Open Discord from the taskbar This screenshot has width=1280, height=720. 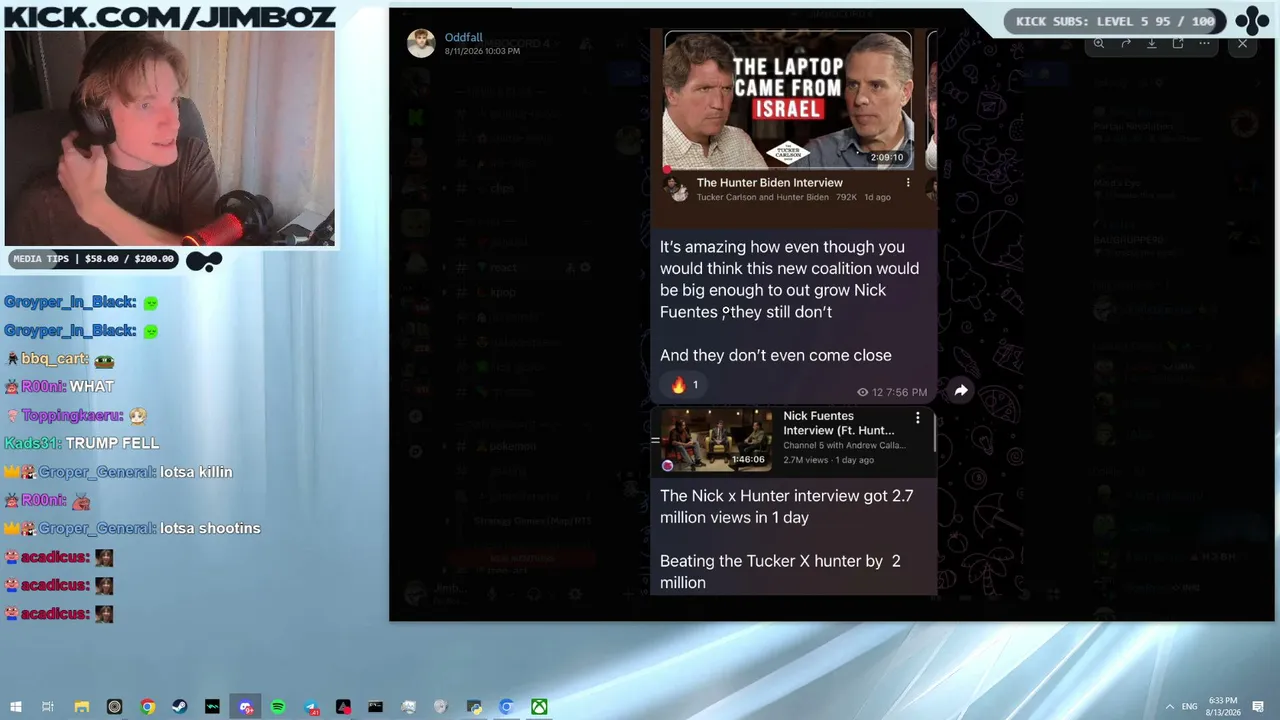coord(246,707)
